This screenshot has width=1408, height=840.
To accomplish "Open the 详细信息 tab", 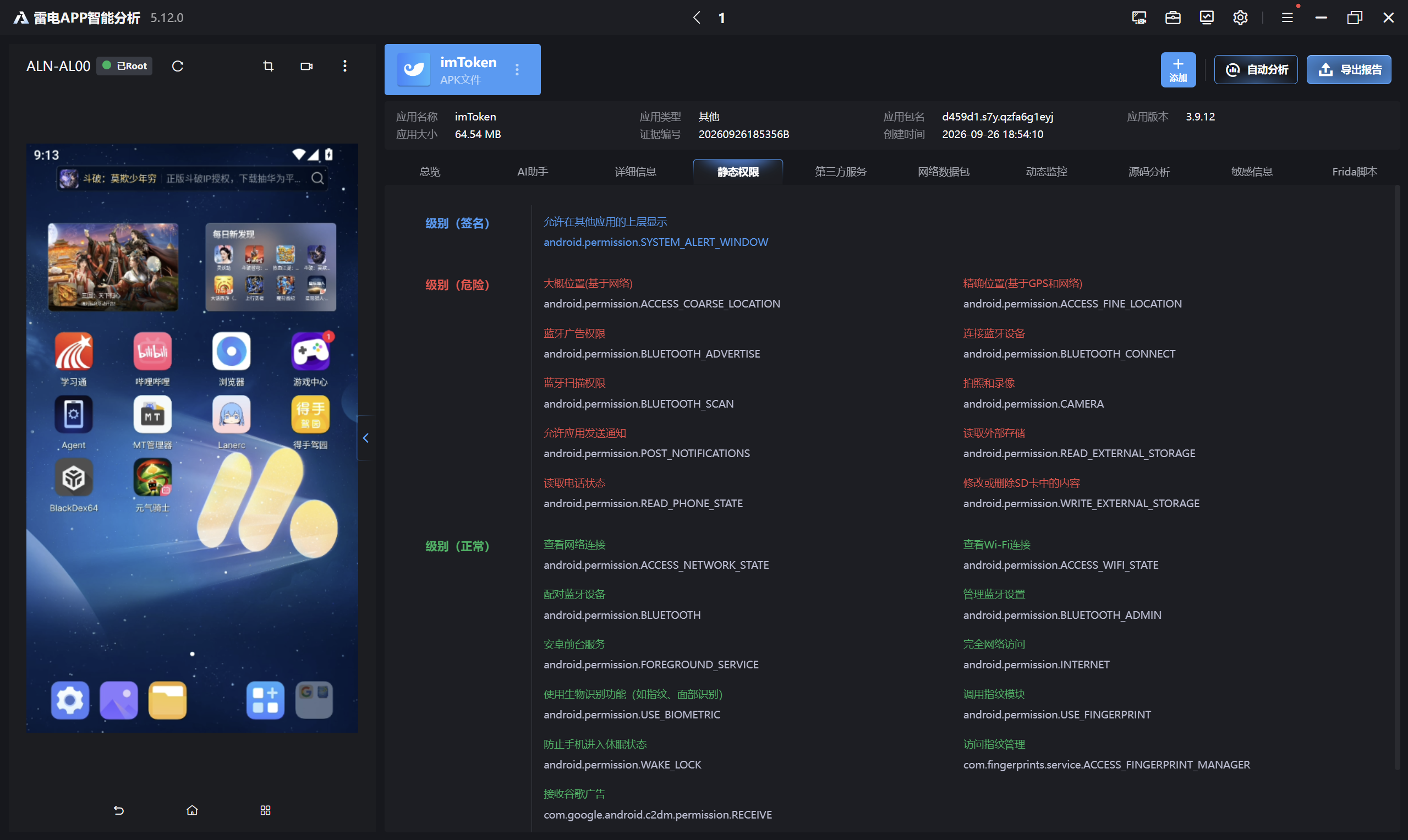I will (x=635, y=172).
